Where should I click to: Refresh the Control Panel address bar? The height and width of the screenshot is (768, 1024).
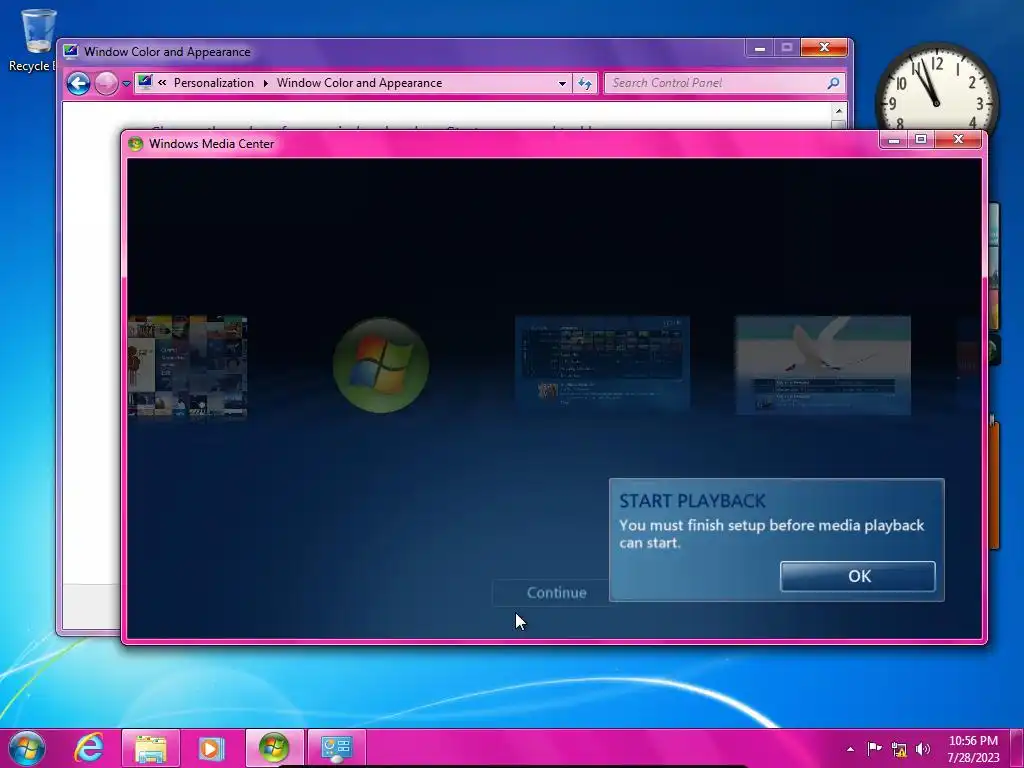pos(584,84)
